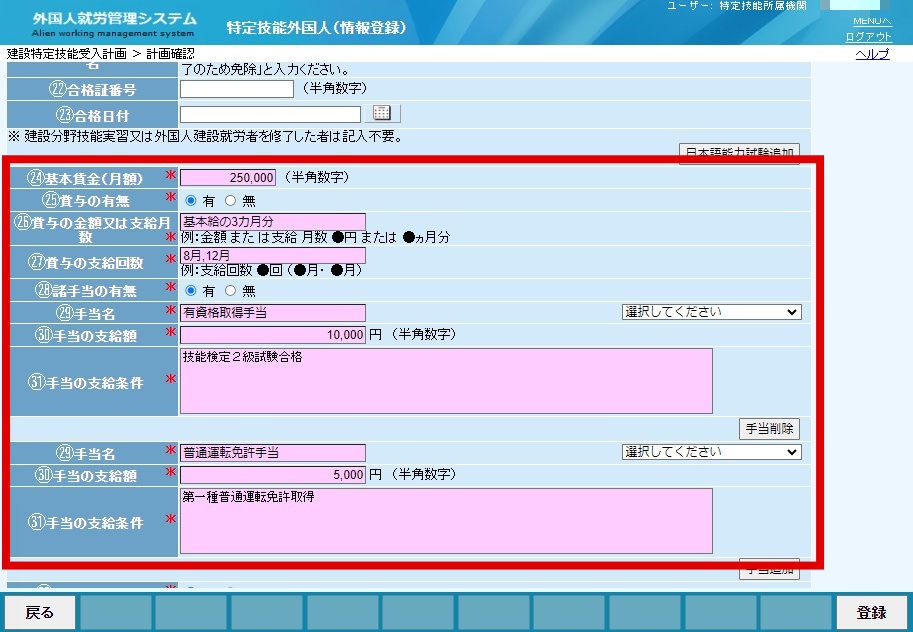
Task: Click the 合格証番号 input field
Action: 237,89
